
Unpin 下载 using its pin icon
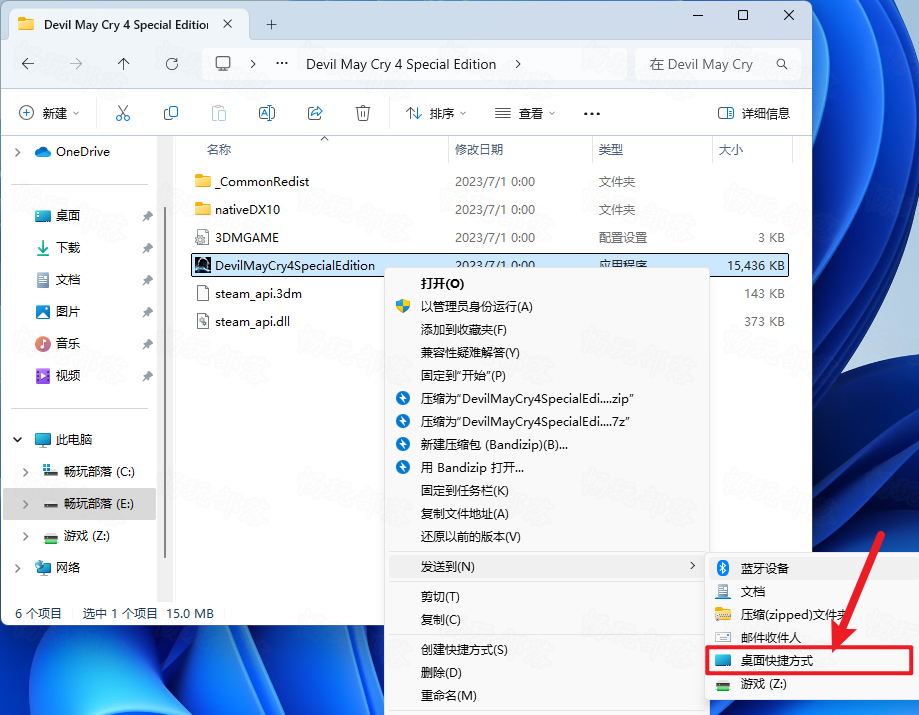tap(147, 248)
